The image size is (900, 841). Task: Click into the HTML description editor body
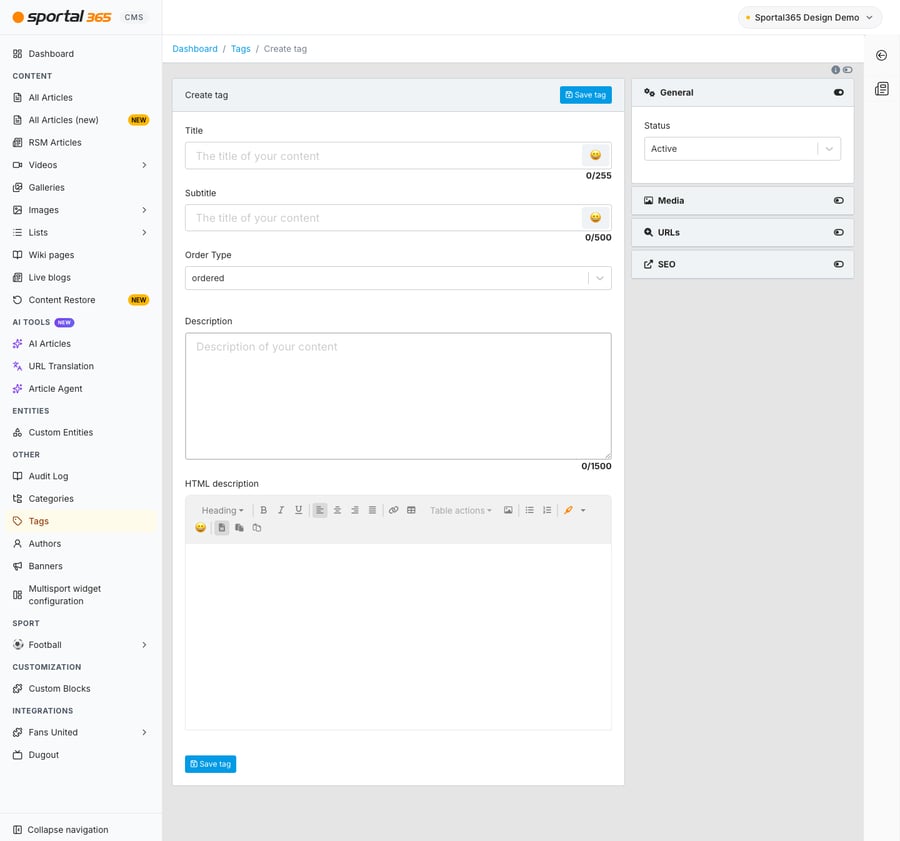(398, 636)
